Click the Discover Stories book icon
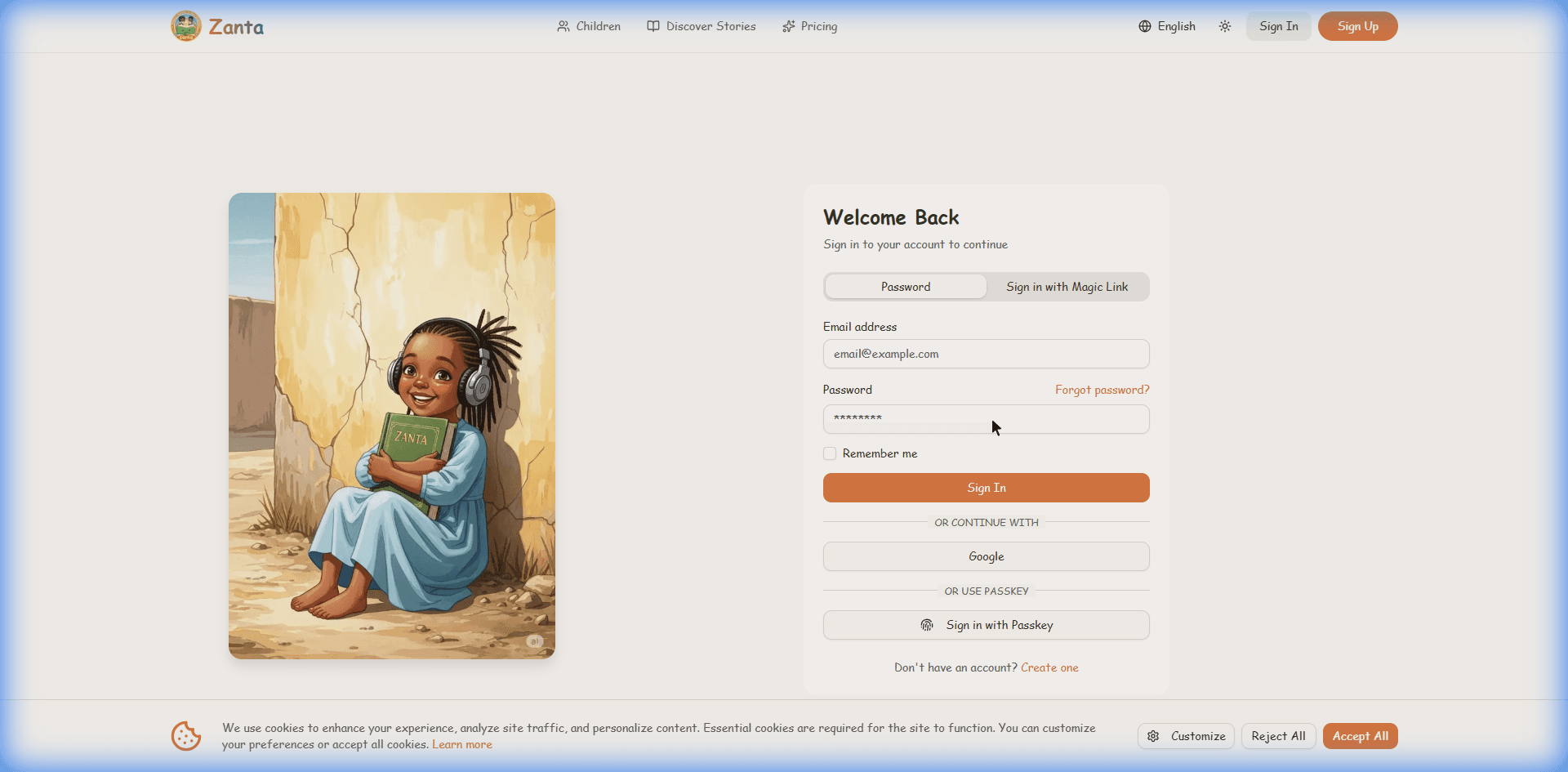The height and width of the screenshot is (772, 1568). click(x=653, y=26)
